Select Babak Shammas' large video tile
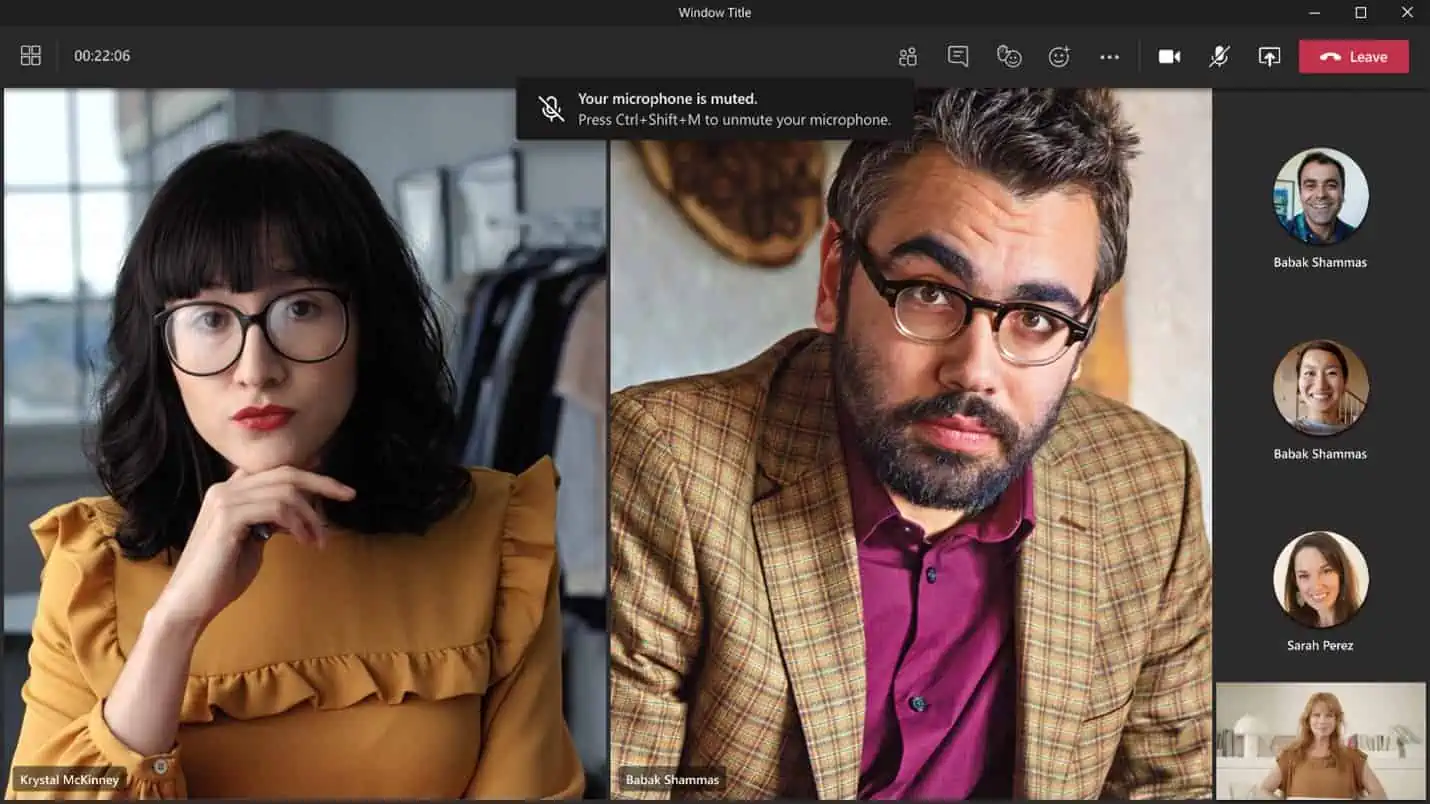Image resolution: width=1430 pixels, height=804 pixels. (x=910, y=444)
